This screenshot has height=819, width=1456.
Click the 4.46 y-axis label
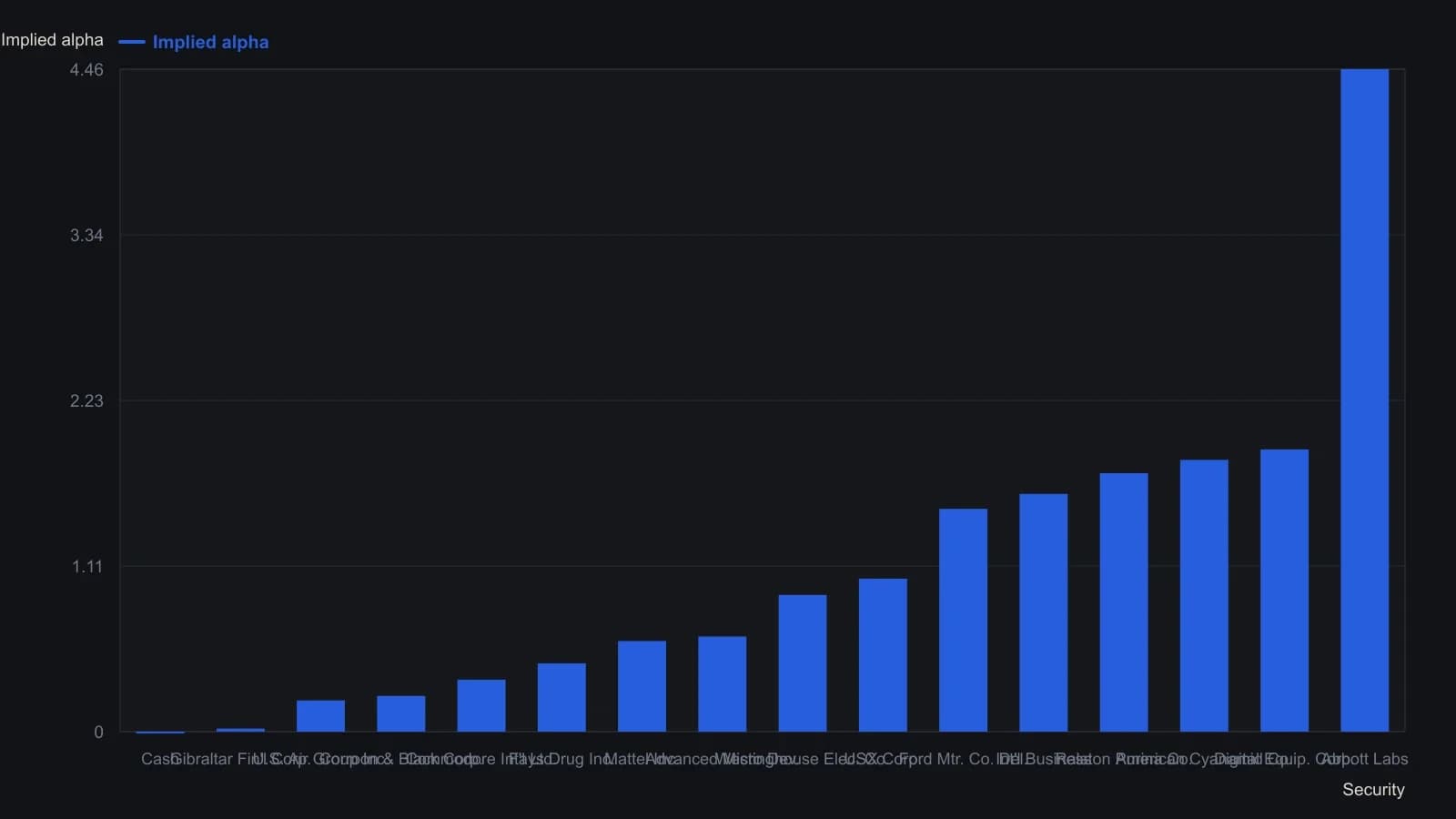pos(86,70)
